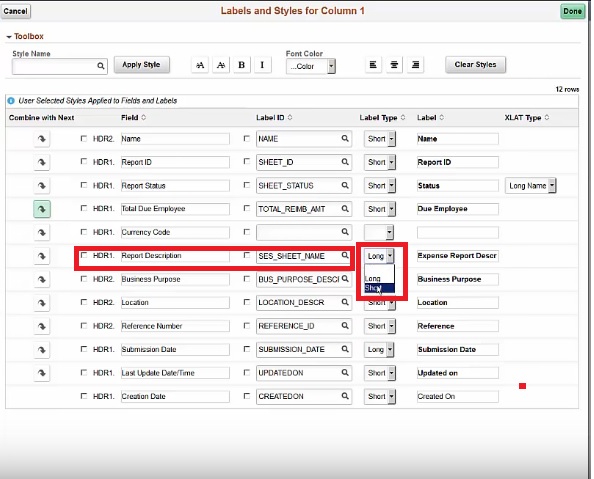Viewport: 594px width, 479px height.
Task: Click combine-with-next arrow for Report ID row
Action: pos(42,162)
